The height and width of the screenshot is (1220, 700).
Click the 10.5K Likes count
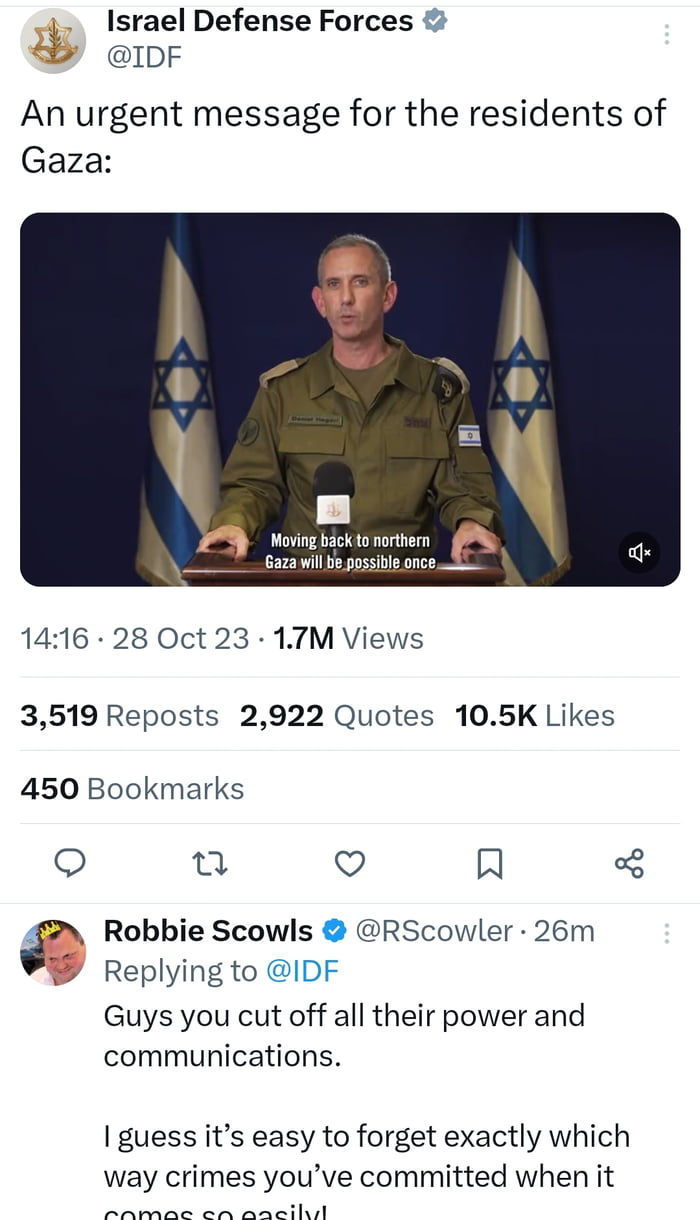(535, 715)
